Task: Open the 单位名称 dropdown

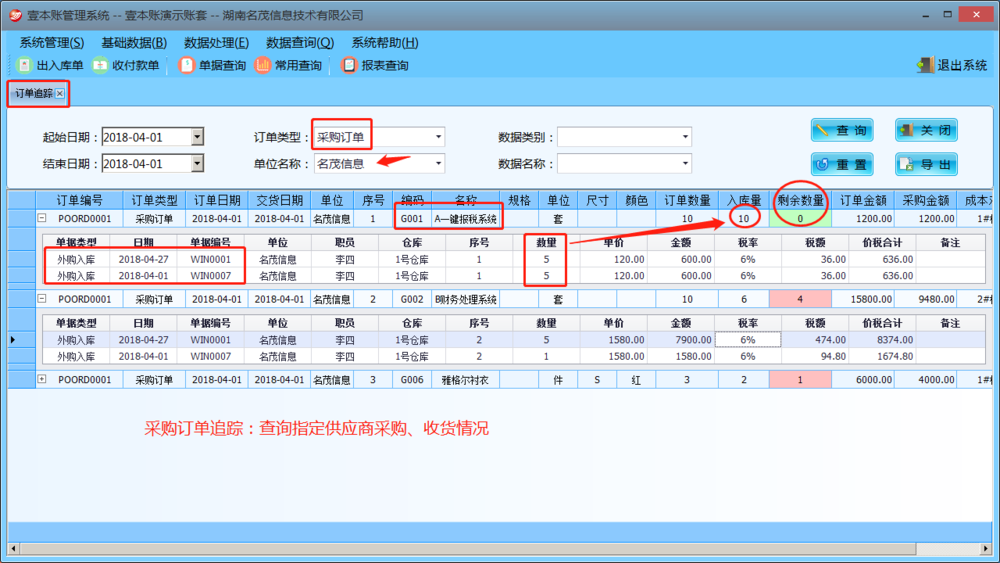Action: [x=438, y=164]
